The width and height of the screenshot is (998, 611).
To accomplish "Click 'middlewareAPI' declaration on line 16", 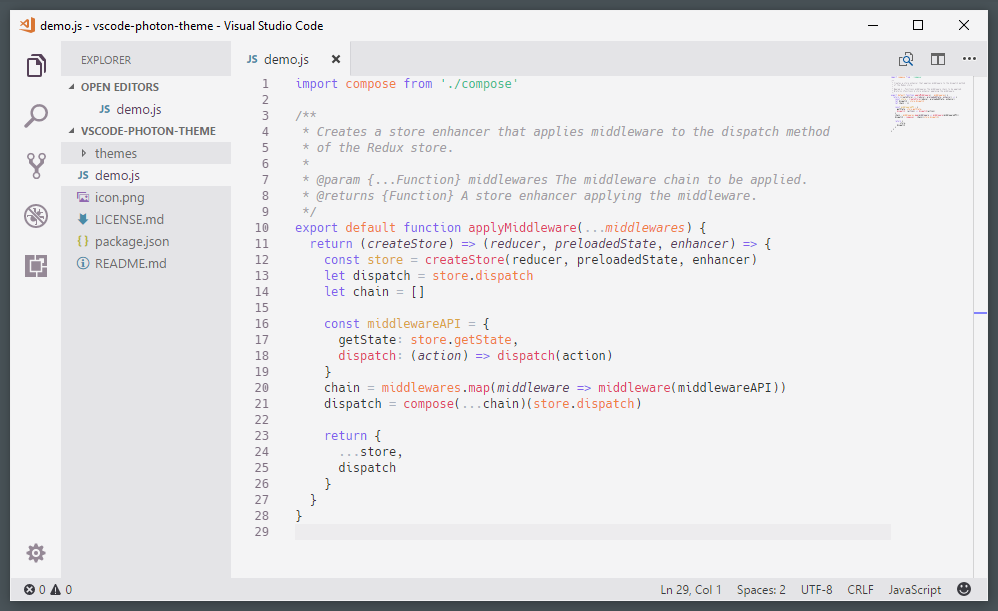I will click(414, 323).
